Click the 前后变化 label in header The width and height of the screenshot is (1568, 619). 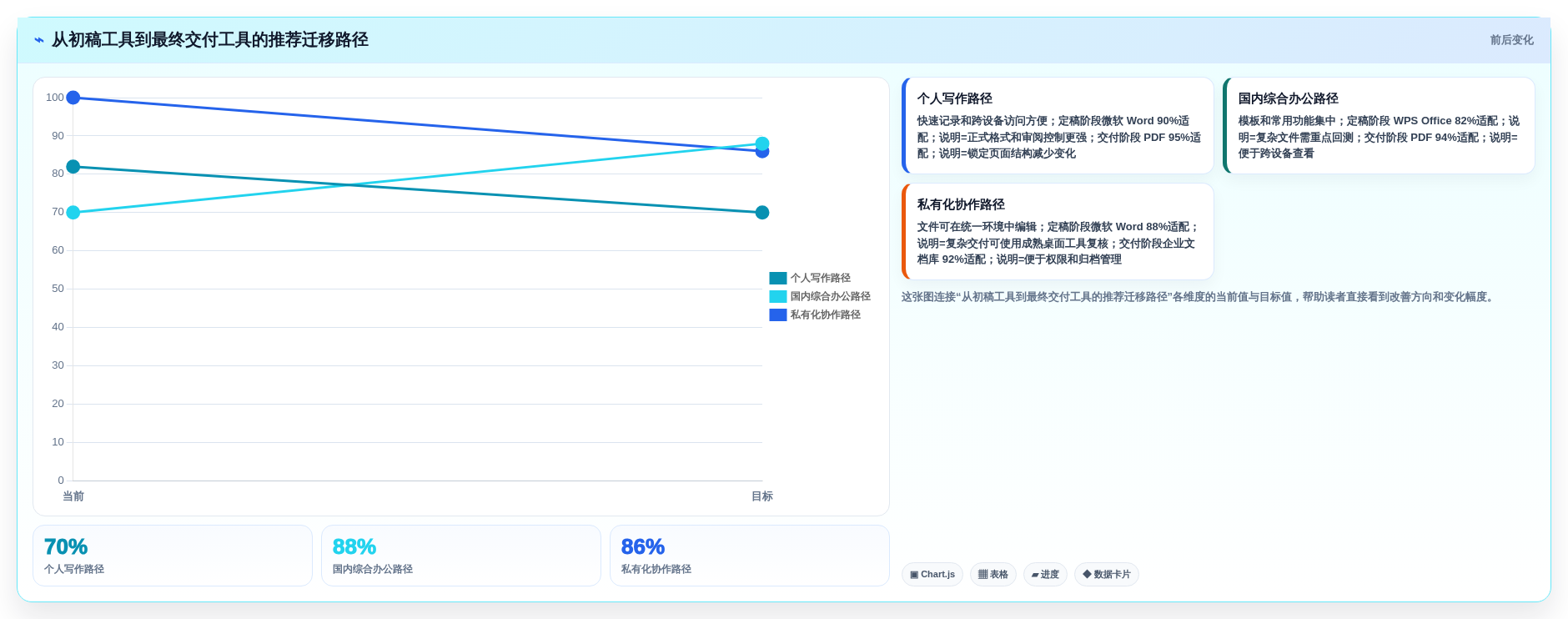(x=1511, y=40)
